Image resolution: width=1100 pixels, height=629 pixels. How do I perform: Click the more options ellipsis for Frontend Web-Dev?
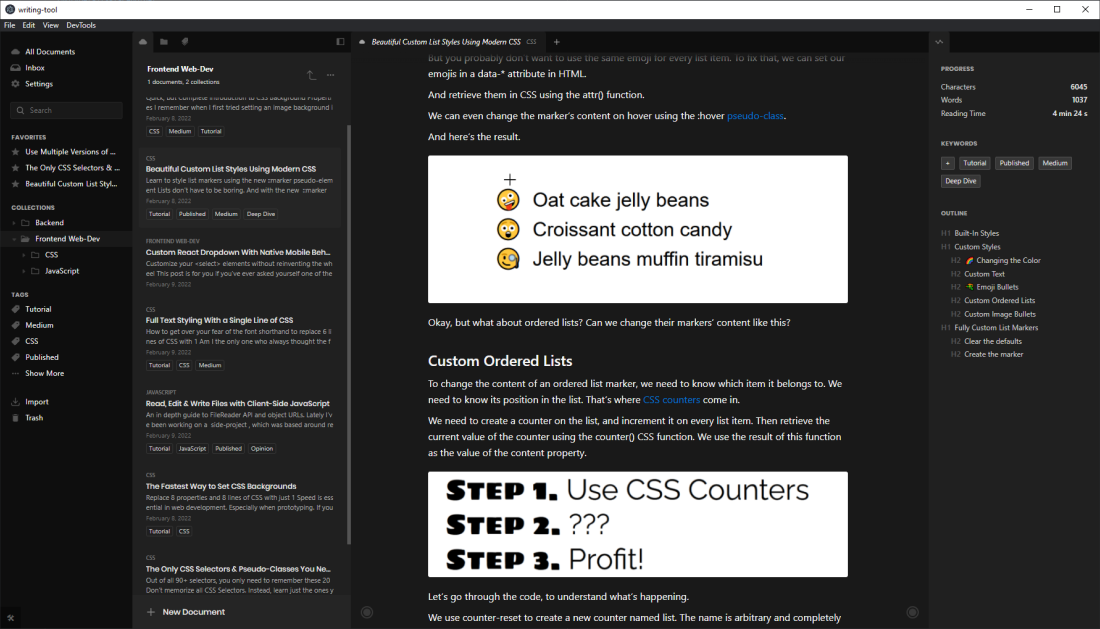tap(330, 75)
